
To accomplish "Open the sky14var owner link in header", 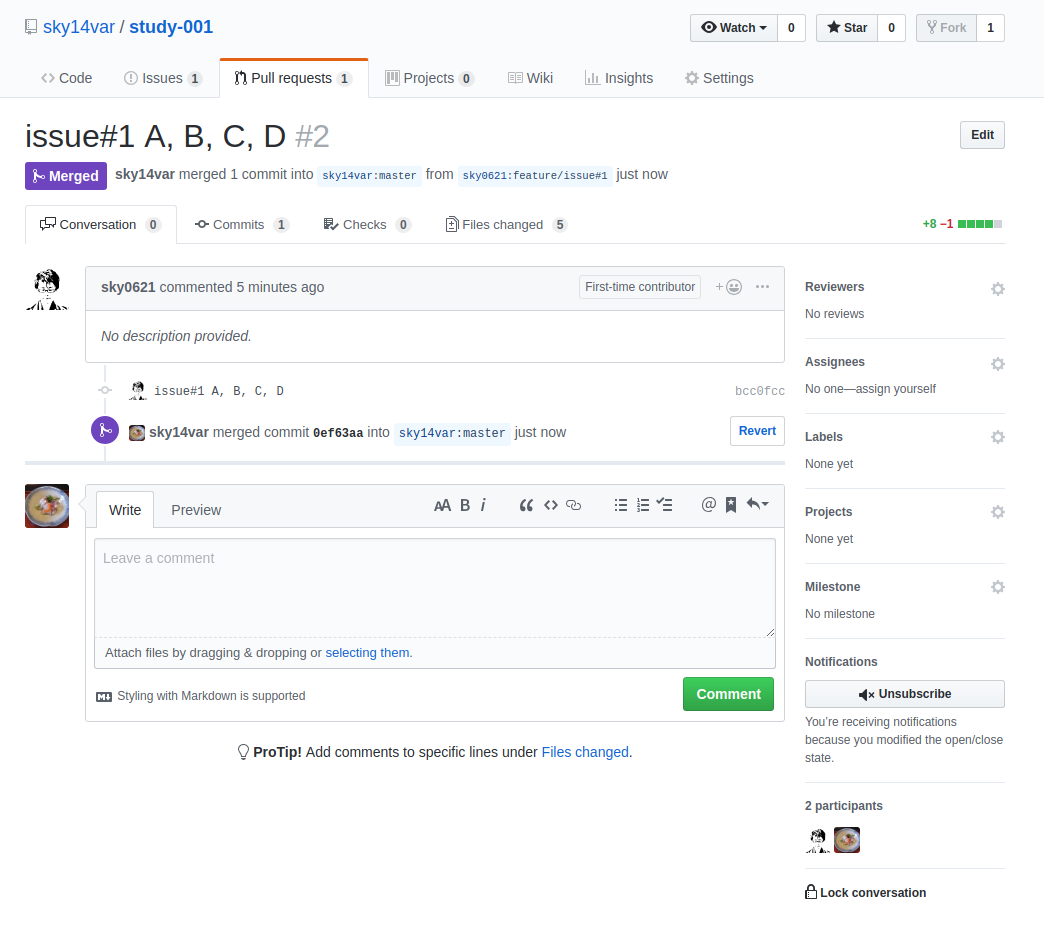I will tap(79, 27).
